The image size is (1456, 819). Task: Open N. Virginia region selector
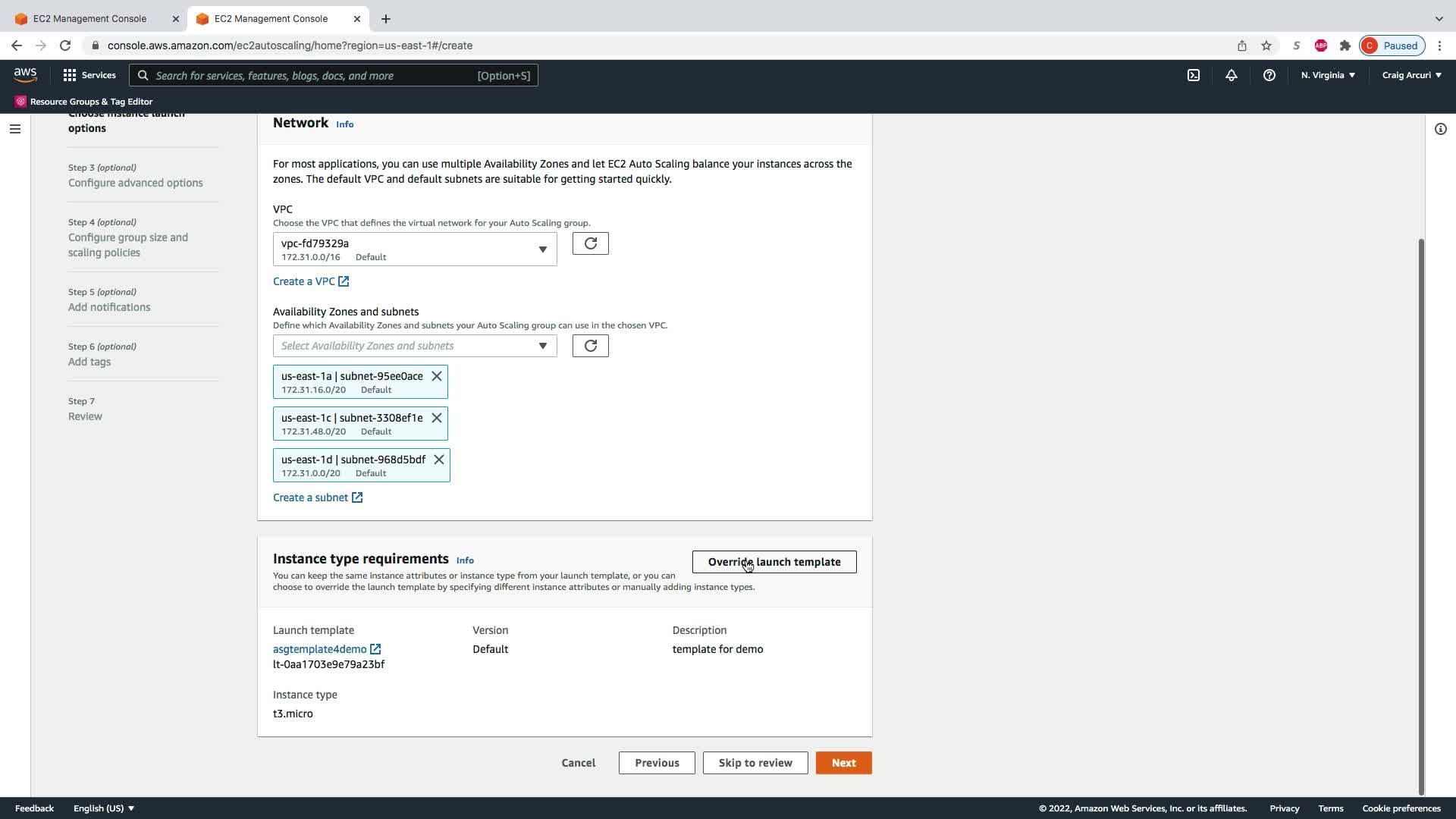click(1328, 75)
